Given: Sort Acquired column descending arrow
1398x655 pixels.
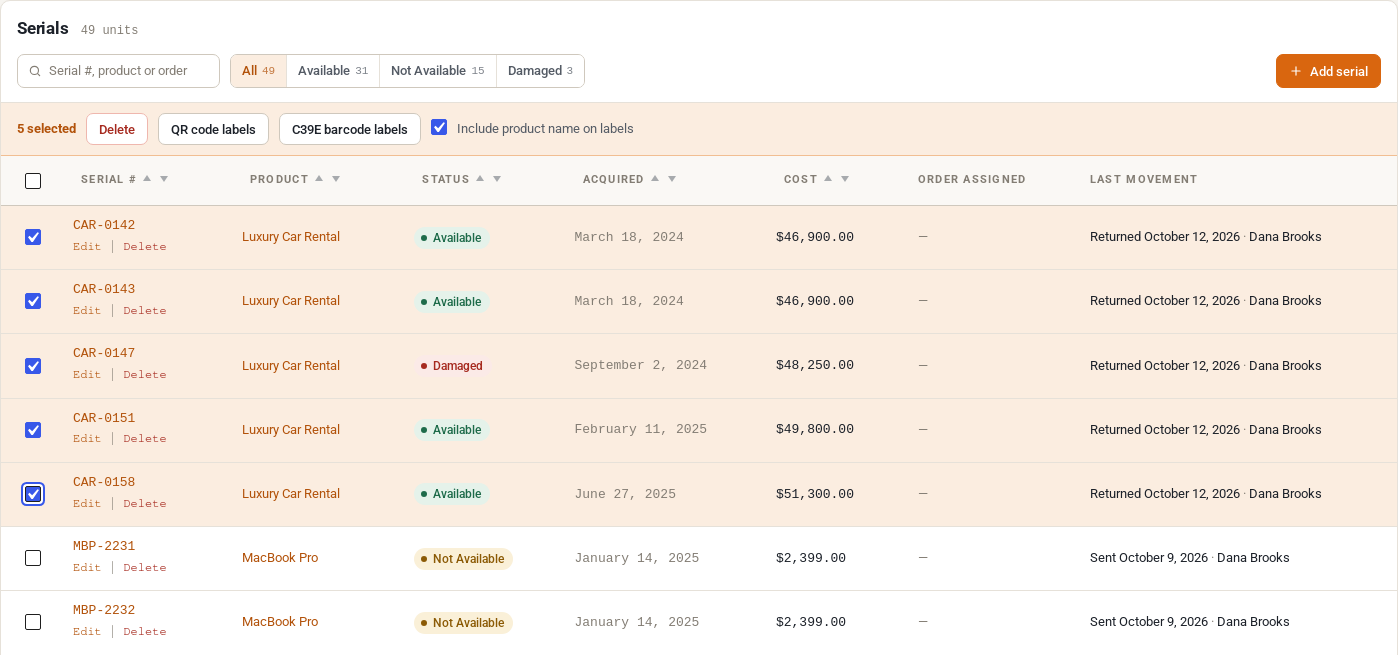Looking at the screenshot, I should [672, 179].
